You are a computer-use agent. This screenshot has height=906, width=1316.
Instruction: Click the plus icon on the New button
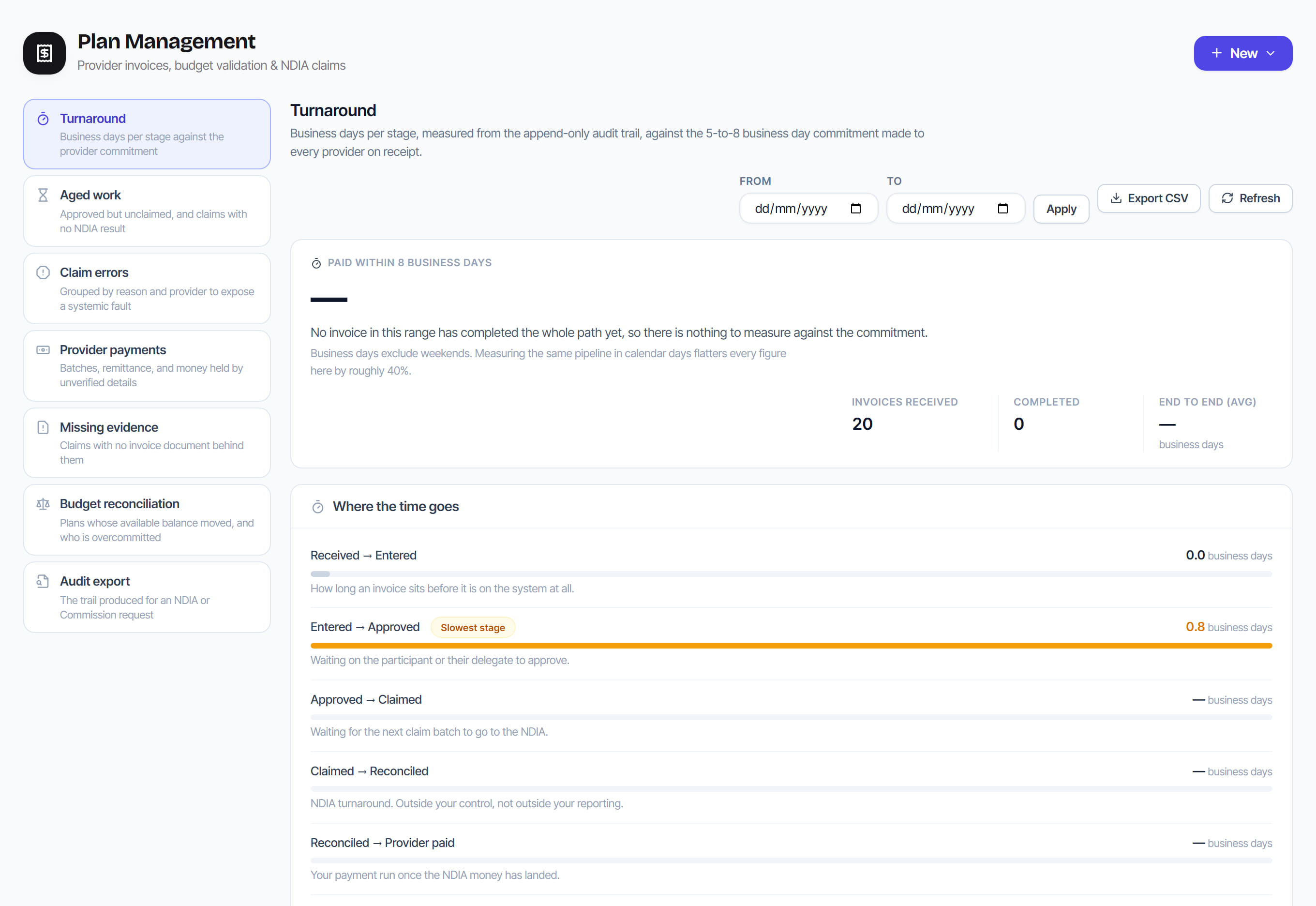[1217, 53]
